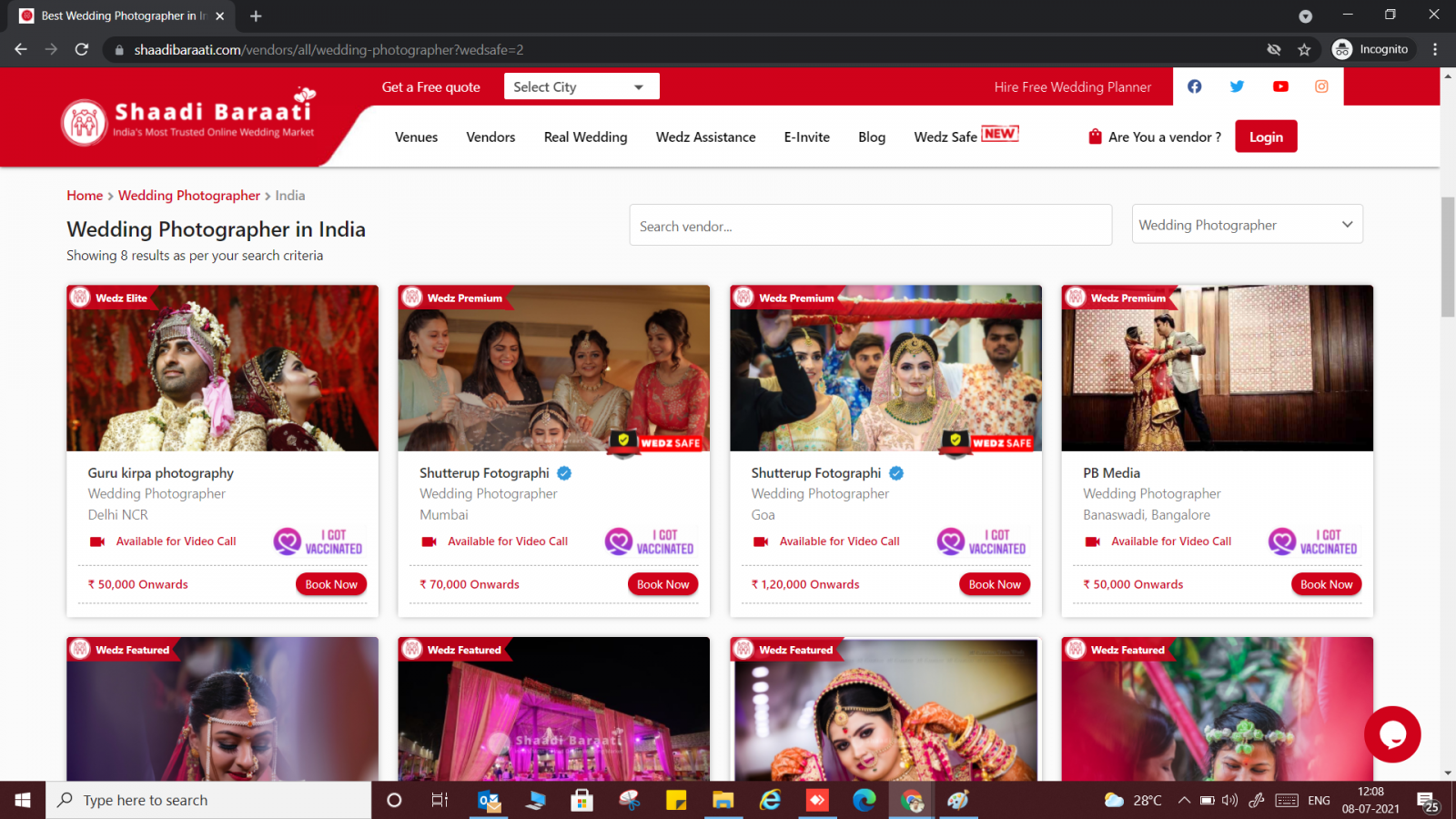This screenshot has height=819, width=1456.
Task: Reload the page with browser refresh icon
Action: click(x=82, y=49)
